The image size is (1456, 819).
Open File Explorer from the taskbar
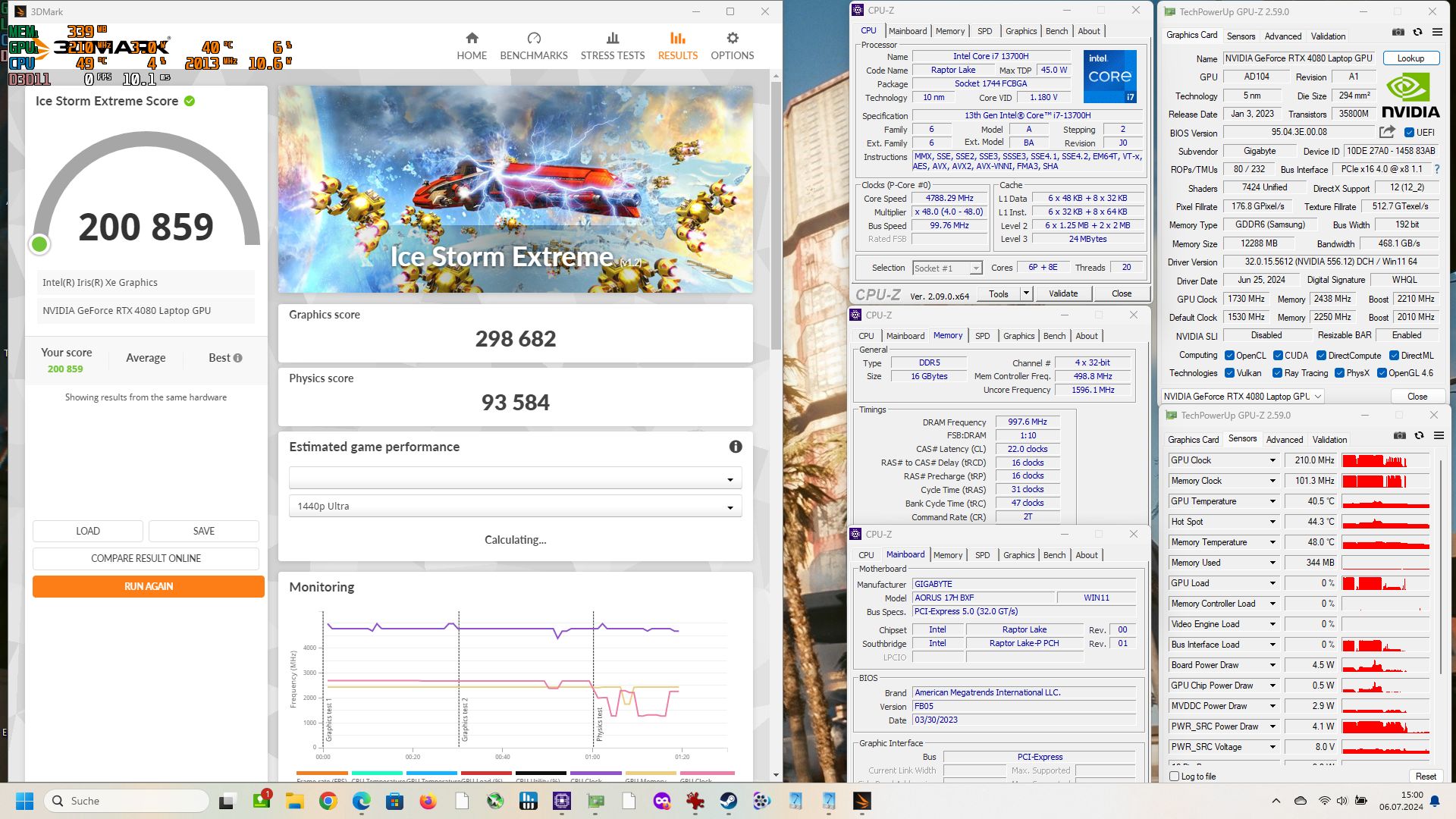click(x=294, y=801)
